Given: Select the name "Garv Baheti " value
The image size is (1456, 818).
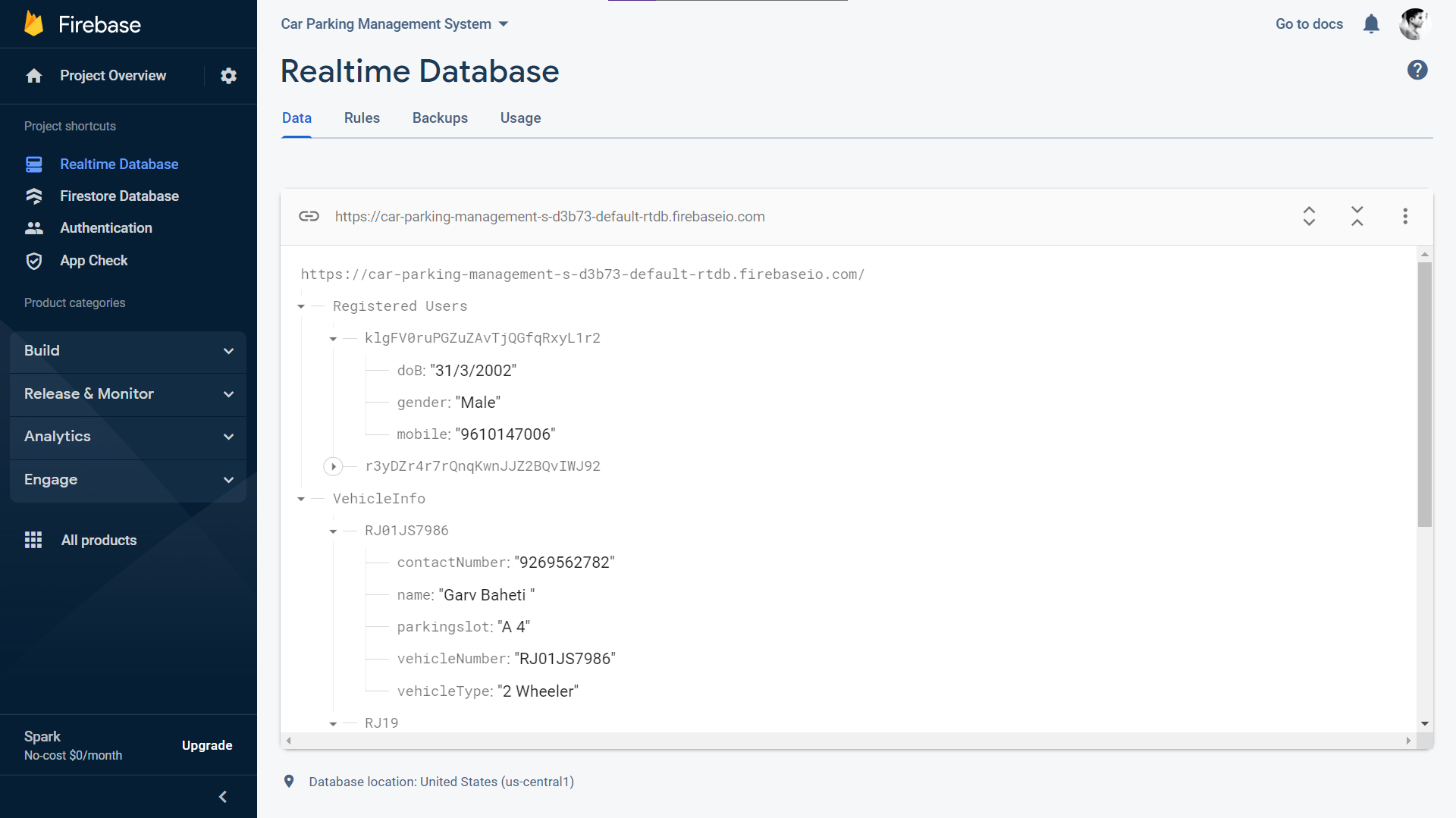Looking at the screenshot, I should [x=486, y=595].
